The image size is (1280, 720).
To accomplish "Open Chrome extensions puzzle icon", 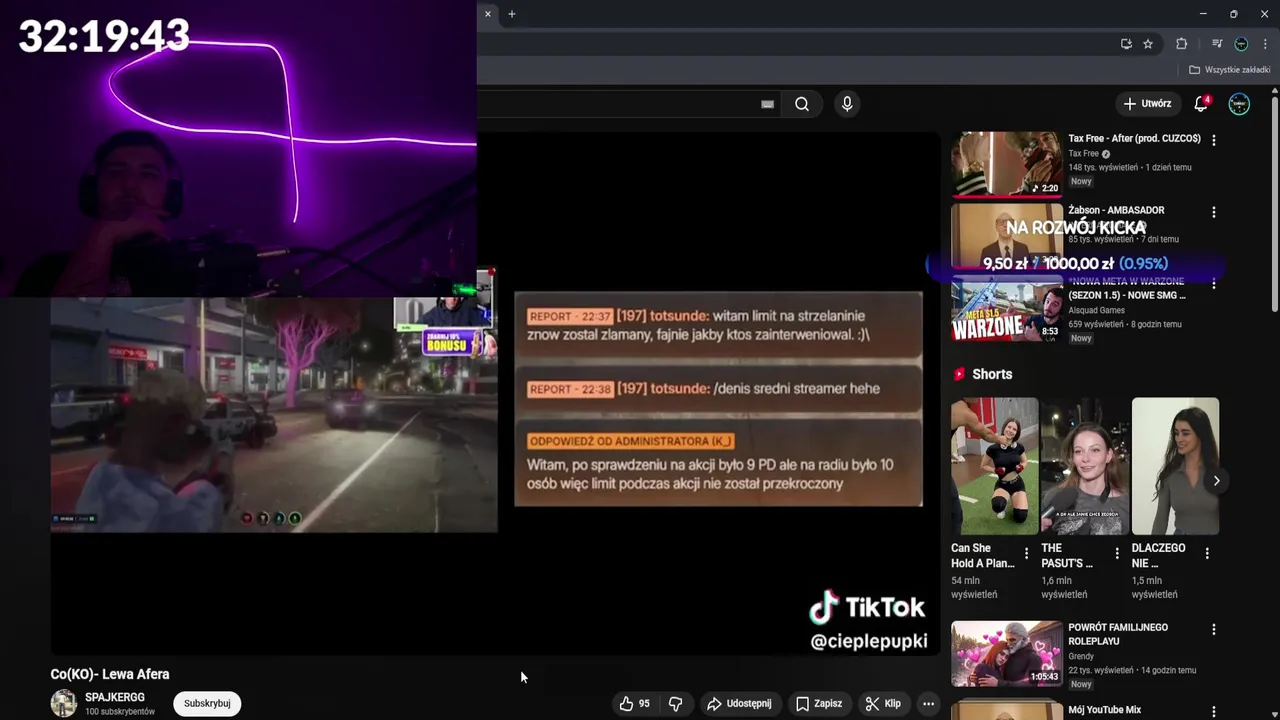I will [1181, 44].
